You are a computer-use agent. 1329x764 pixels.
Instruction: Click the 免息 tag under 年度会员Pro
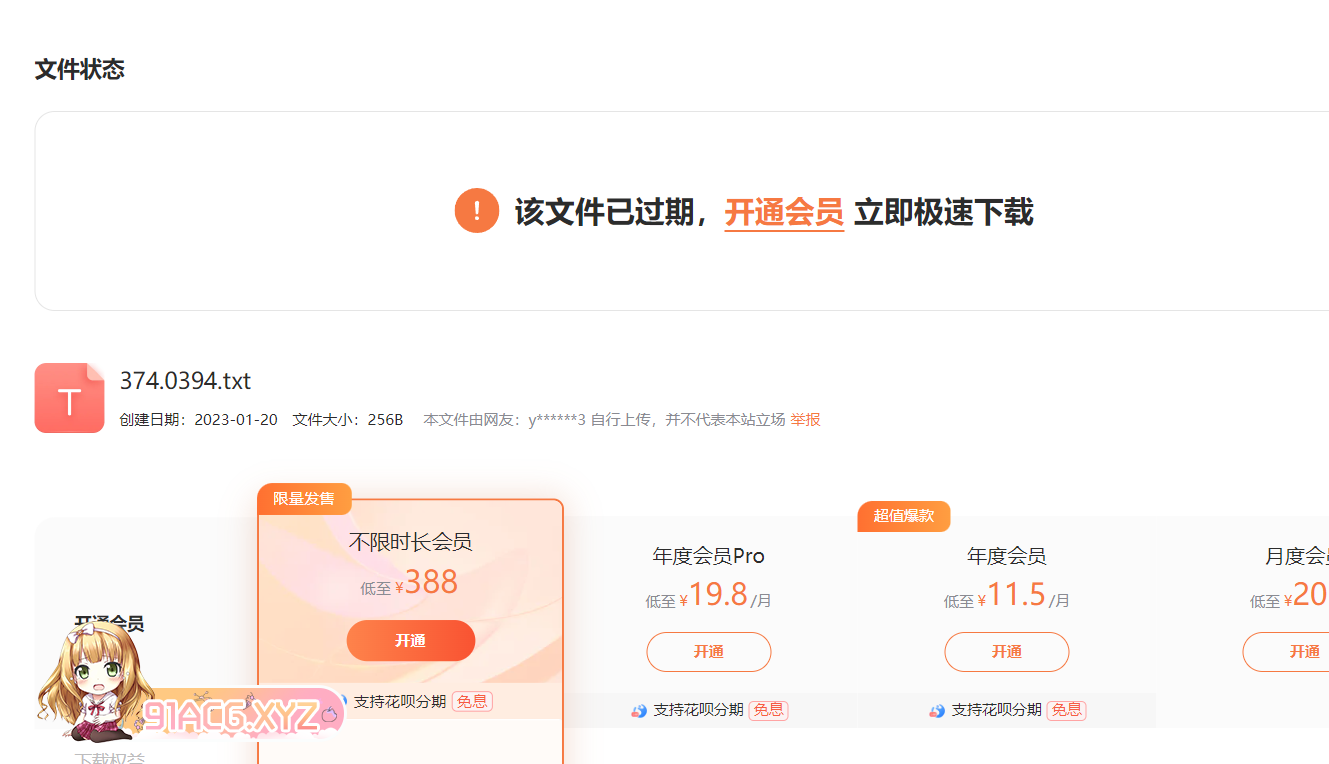768,710
